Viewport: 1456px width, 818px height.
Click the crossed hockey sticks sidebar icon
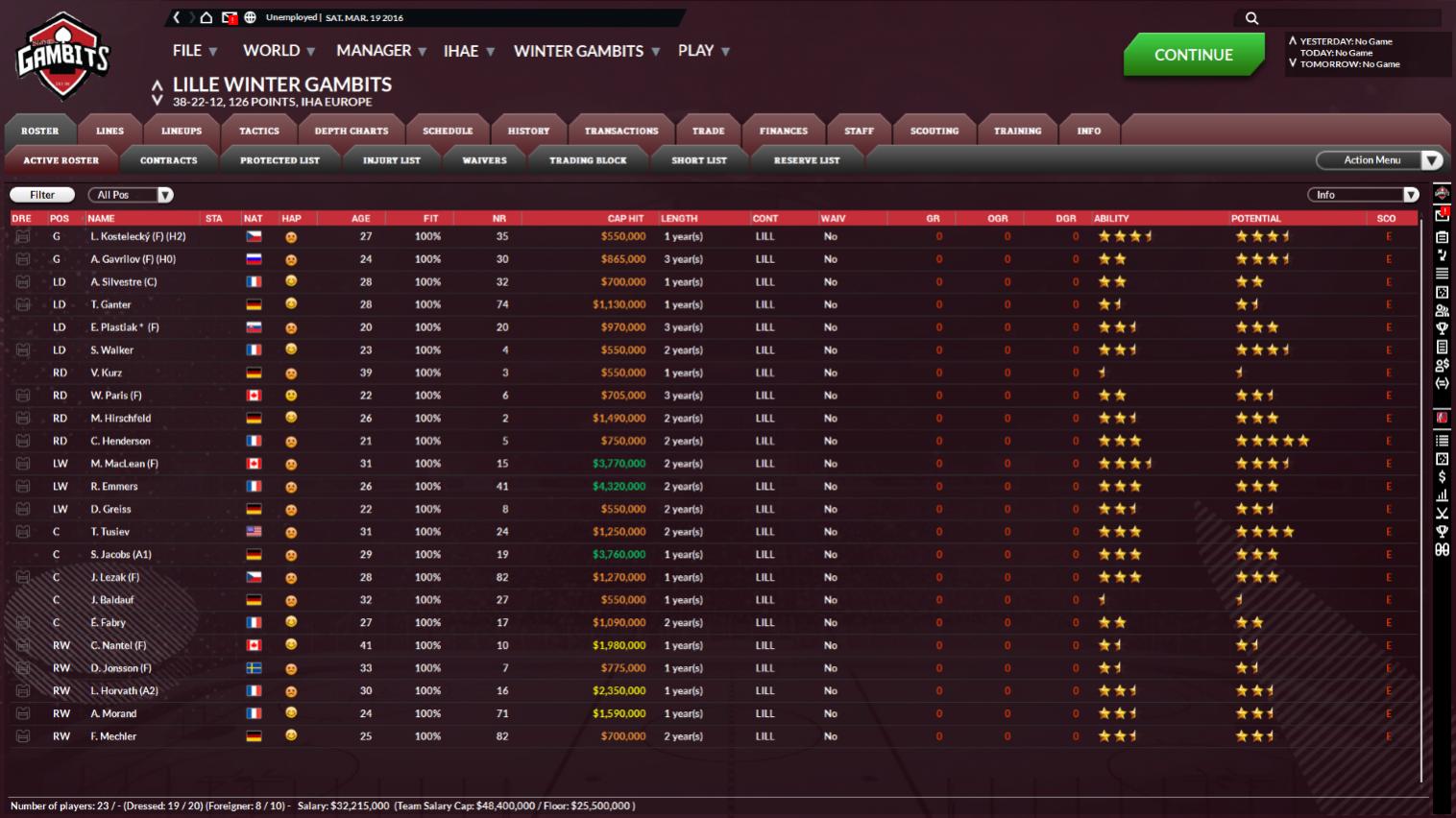click(1442, 514)
